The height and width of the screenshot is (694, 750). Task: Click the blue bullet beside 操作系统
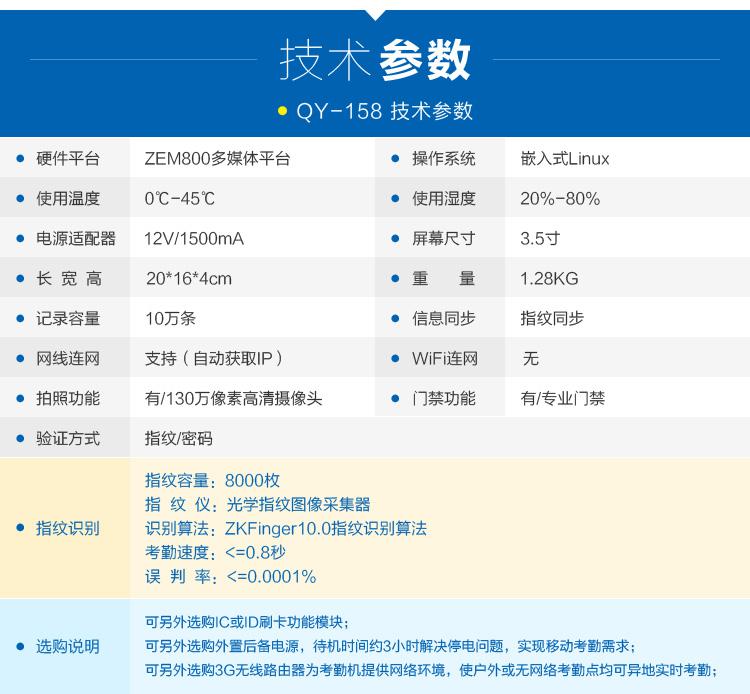396,159
